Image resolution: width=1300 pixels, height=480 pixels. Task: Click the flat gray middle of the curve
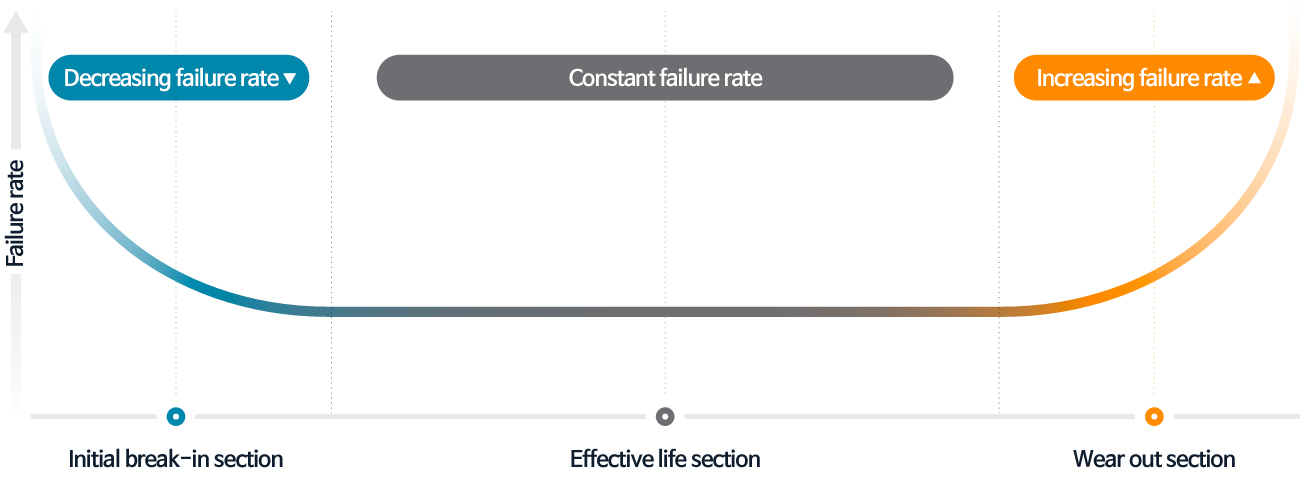pyautogui.click(x=665, y=312)
